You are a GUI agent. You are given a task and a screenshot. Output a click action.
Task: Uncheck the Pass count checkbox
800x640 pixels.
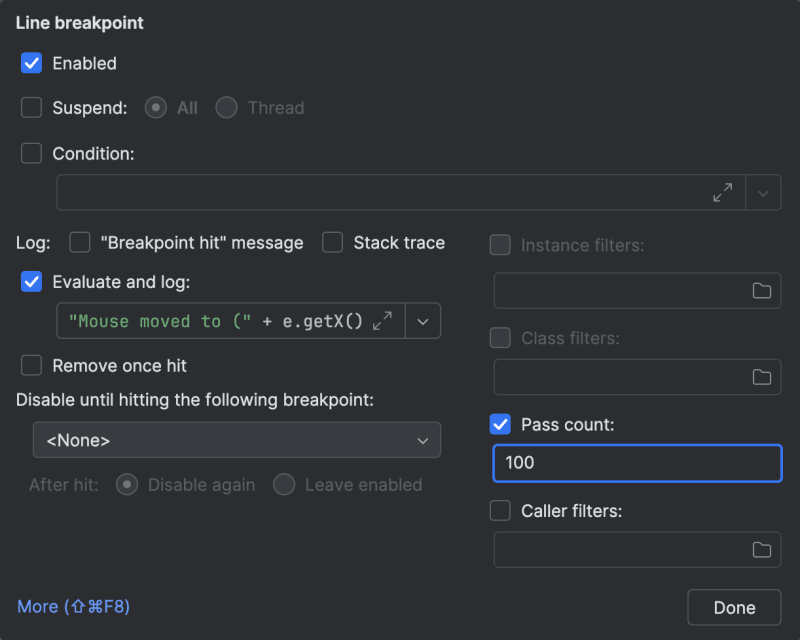pyautogui.click(x=500, y=425)
